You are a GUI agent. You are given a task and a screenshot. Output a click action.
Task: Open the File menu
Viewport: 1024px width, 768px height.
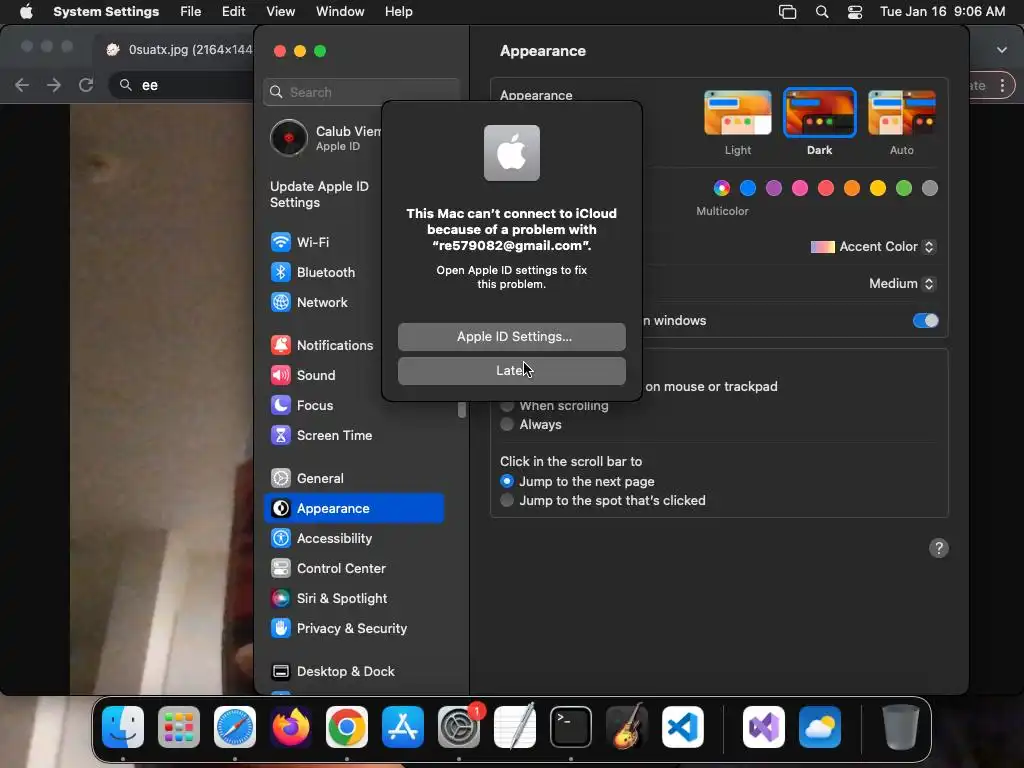(x=191, y=12)
